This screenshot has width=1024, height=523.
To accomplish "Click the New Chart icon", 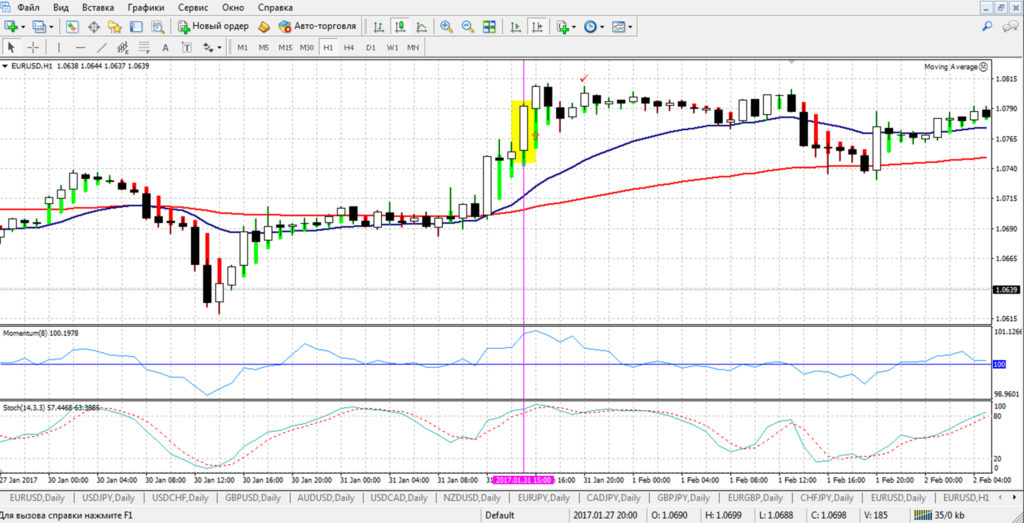I will tap(12, 27).
